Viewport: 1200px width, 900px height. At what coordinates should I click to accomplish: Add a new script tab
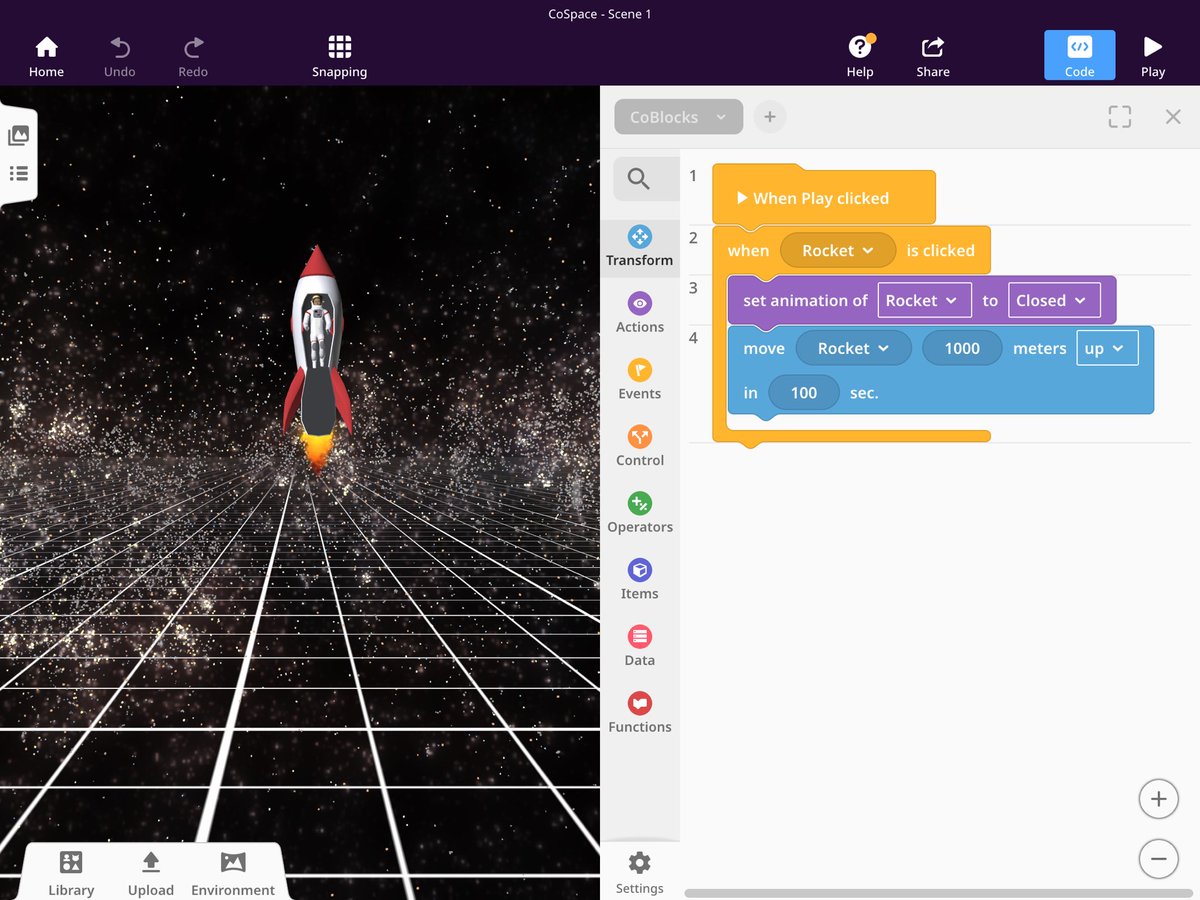770,117
